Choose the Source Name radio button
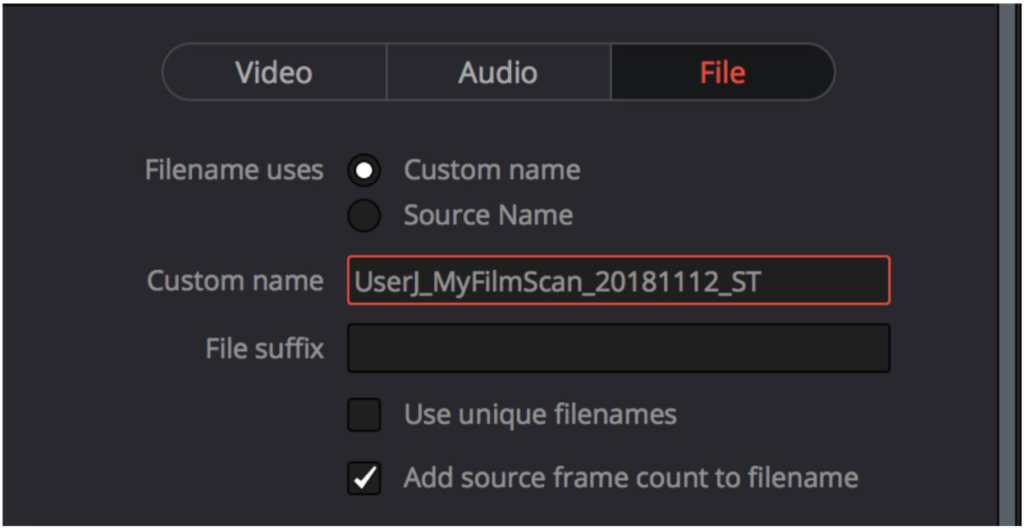The image size is (1024, 530). pos(364,215)
